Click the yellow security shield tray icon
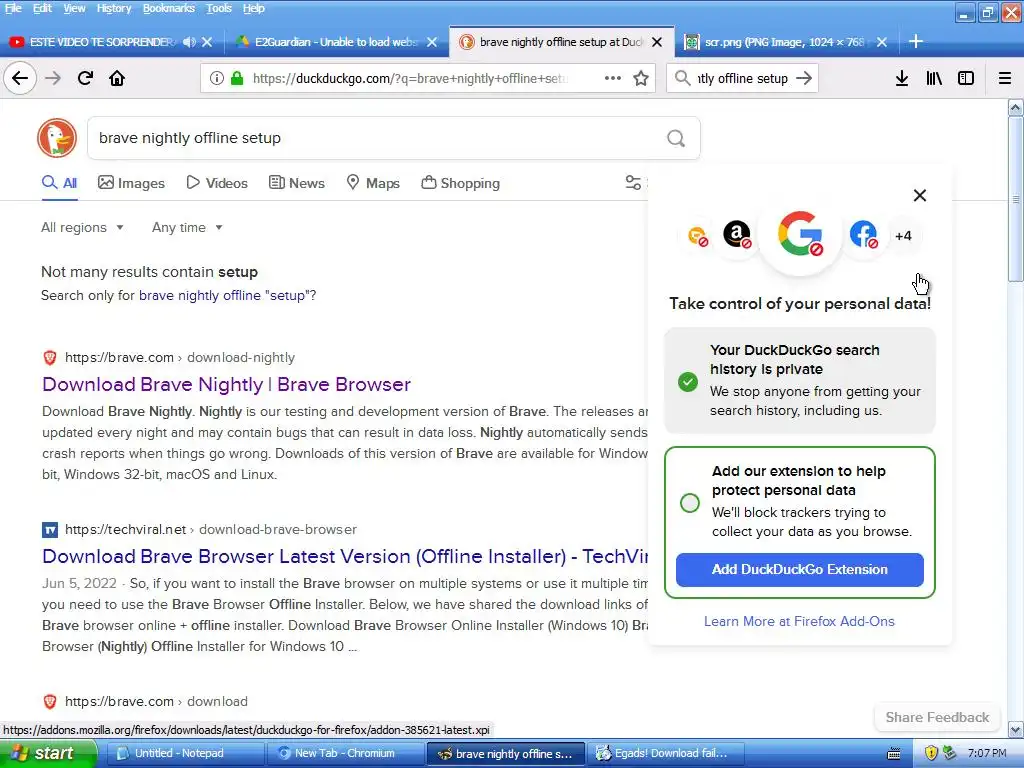1024x768 pixels. pos(931,753)
